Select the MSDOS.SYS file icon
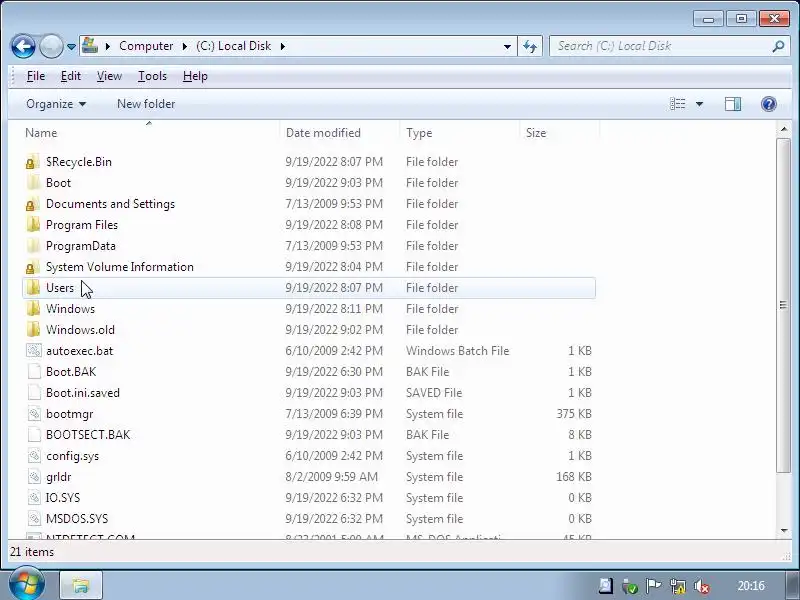 click(34, 518)
